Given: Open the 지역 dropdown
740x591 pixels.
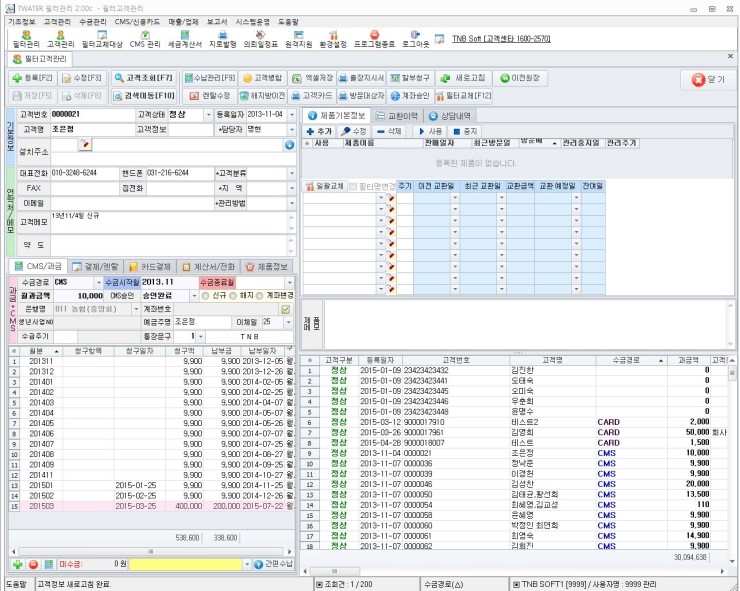Looking at the screenshot, I should click(x=292, y=188).
